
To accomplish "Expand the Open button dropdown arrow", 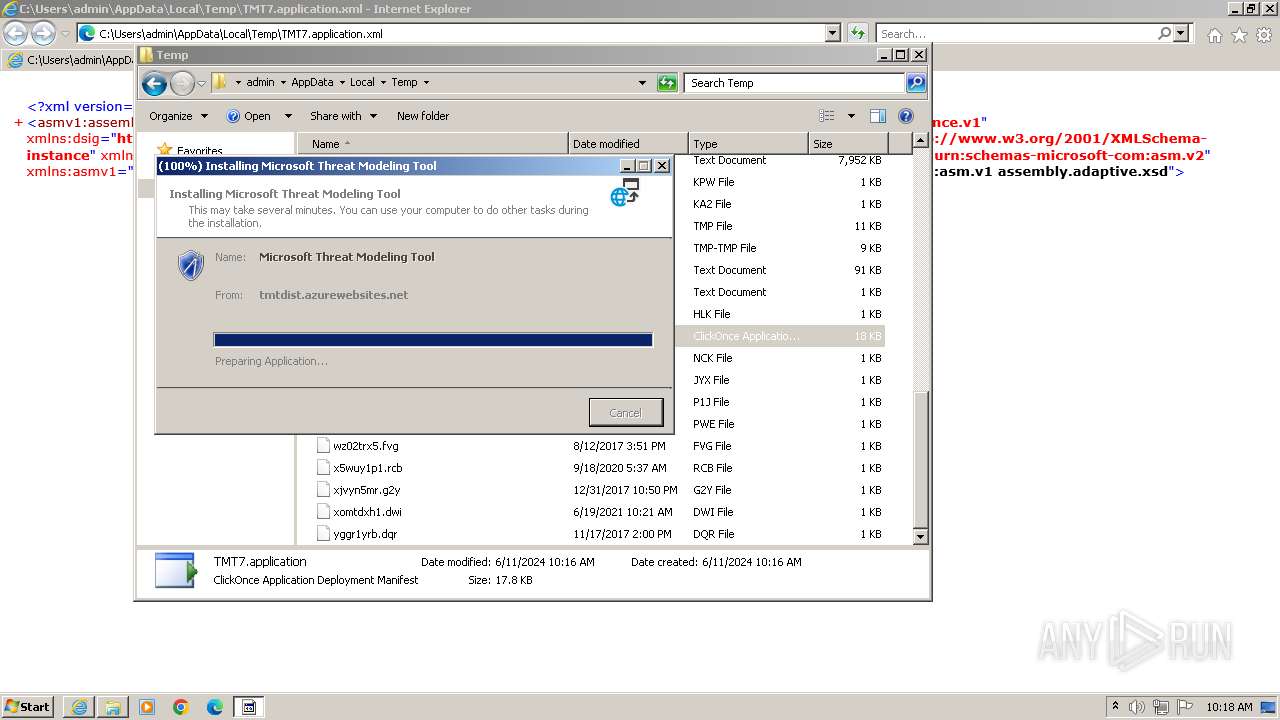I will tap(288, 116).
